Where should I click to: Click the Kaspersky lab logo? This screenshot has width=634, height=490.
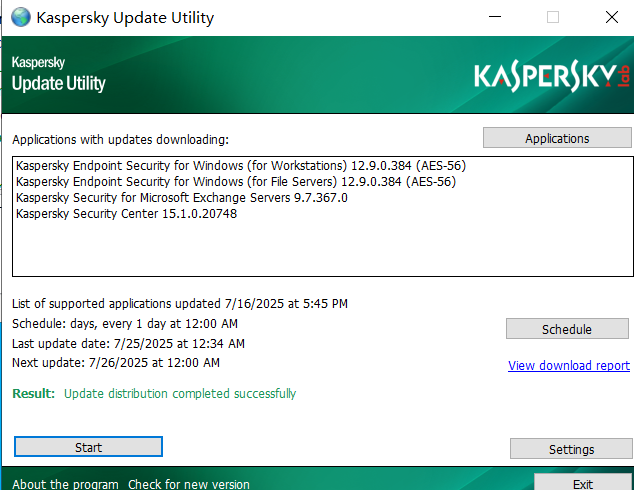[x=552, y=76]
